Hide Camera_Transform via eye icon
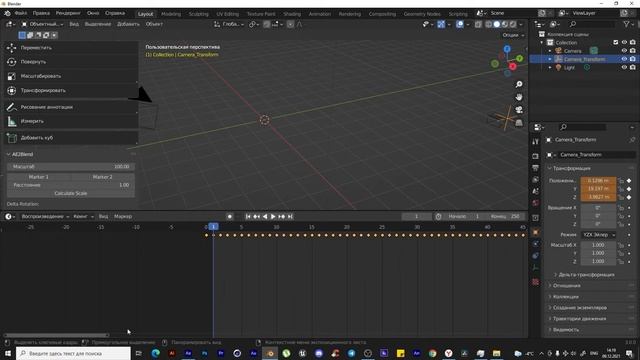 624,59
